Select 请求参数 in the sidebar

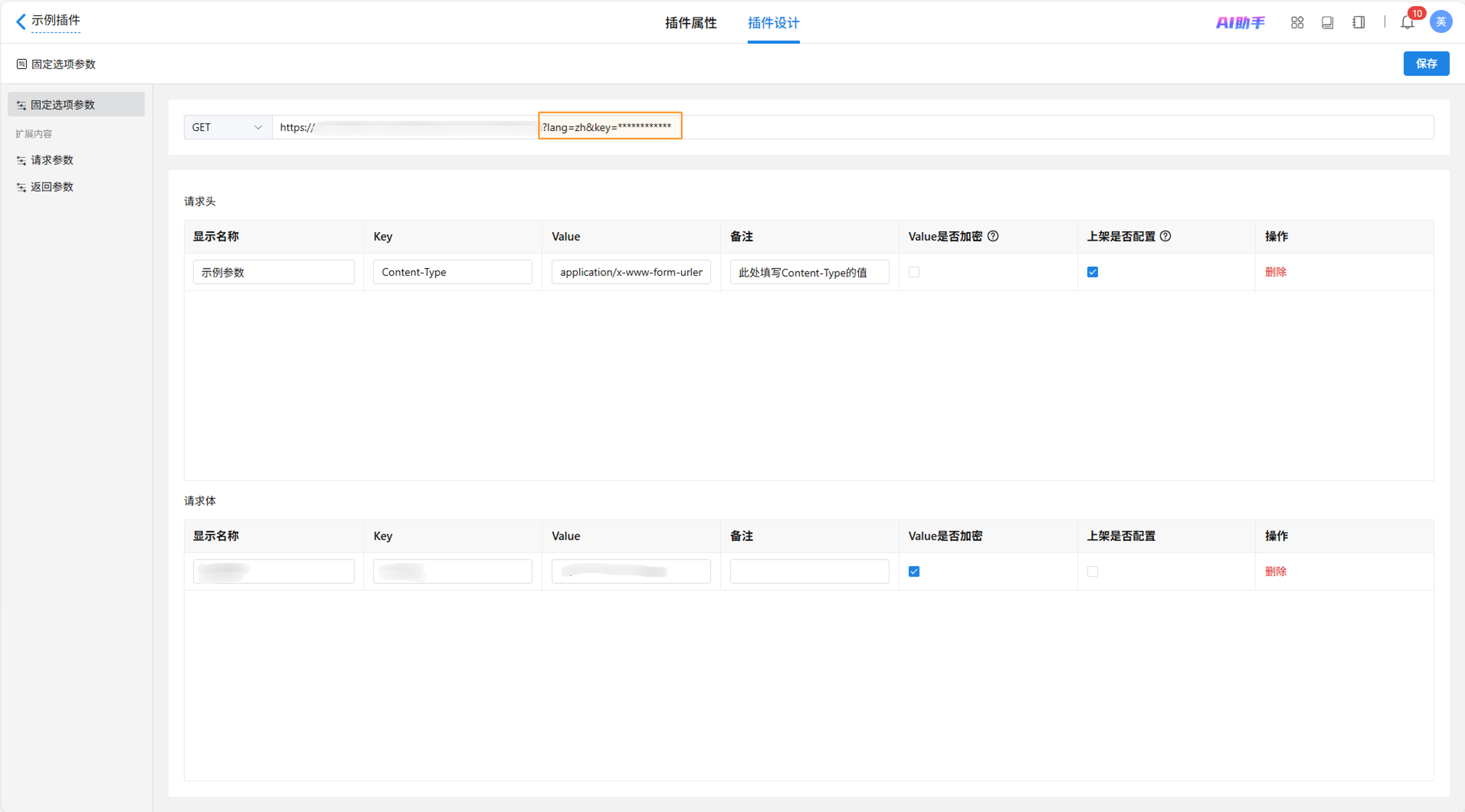coord(52,160)
